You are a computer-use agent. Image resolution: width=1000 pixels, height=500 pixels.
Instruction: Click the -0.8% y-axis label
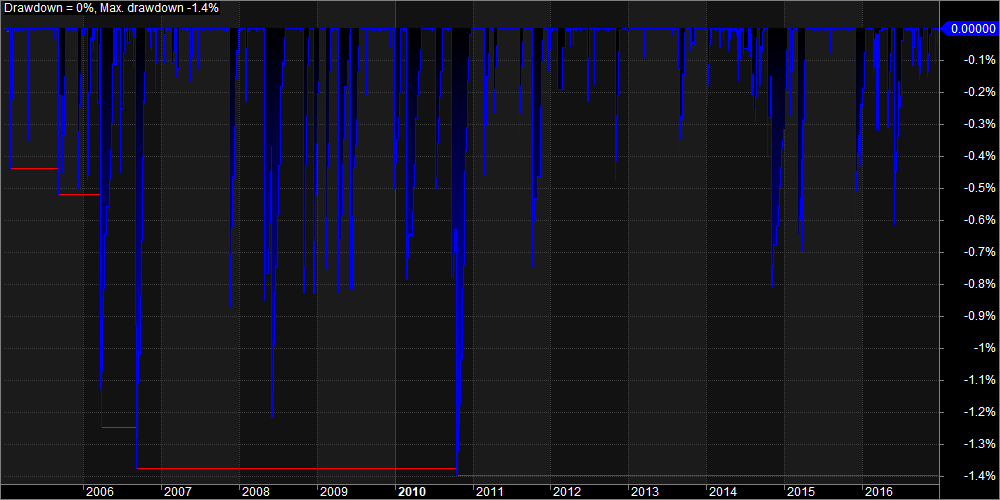978,284
